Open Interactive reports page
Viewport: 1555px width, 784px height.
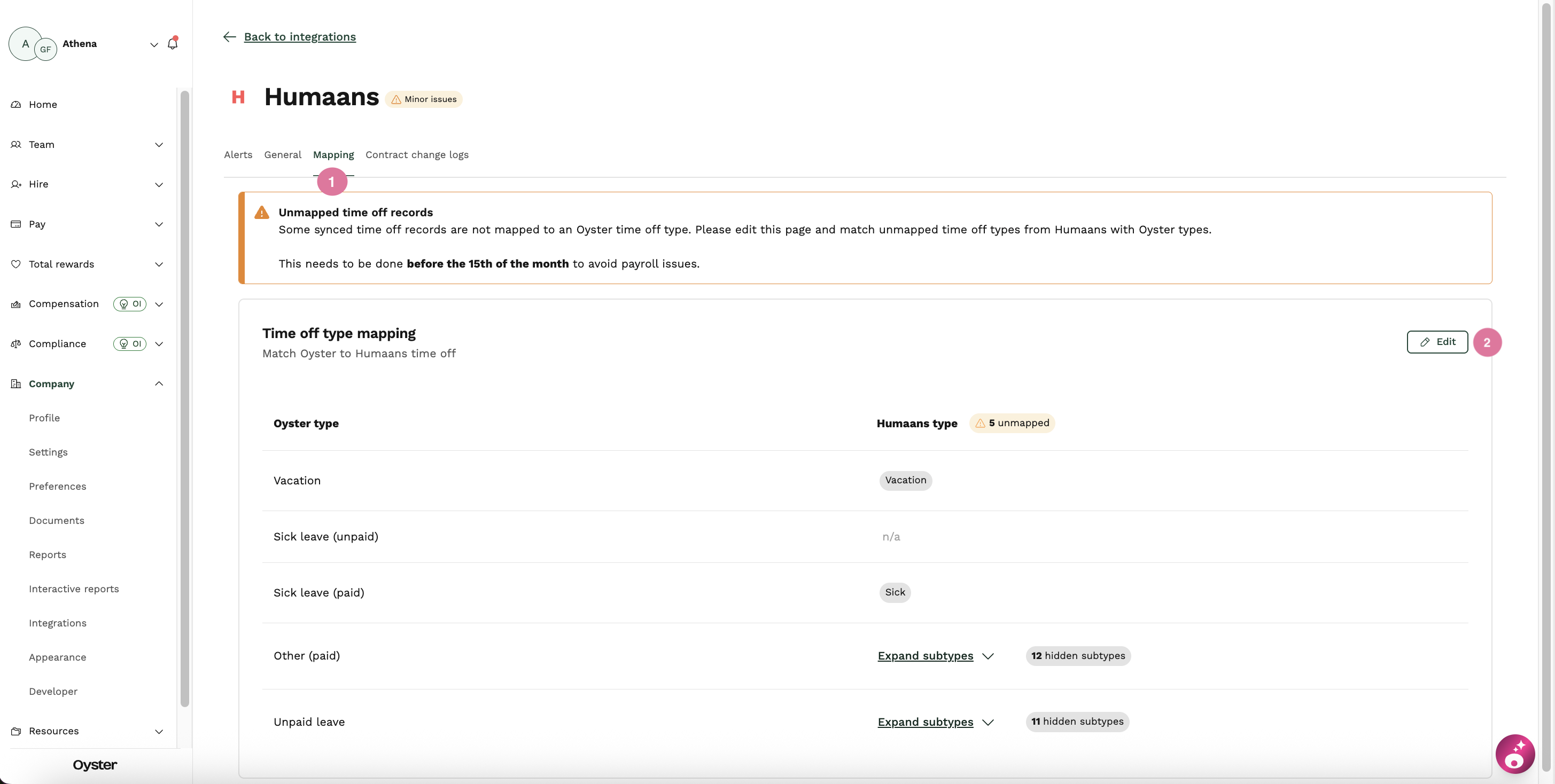[74, 589]
